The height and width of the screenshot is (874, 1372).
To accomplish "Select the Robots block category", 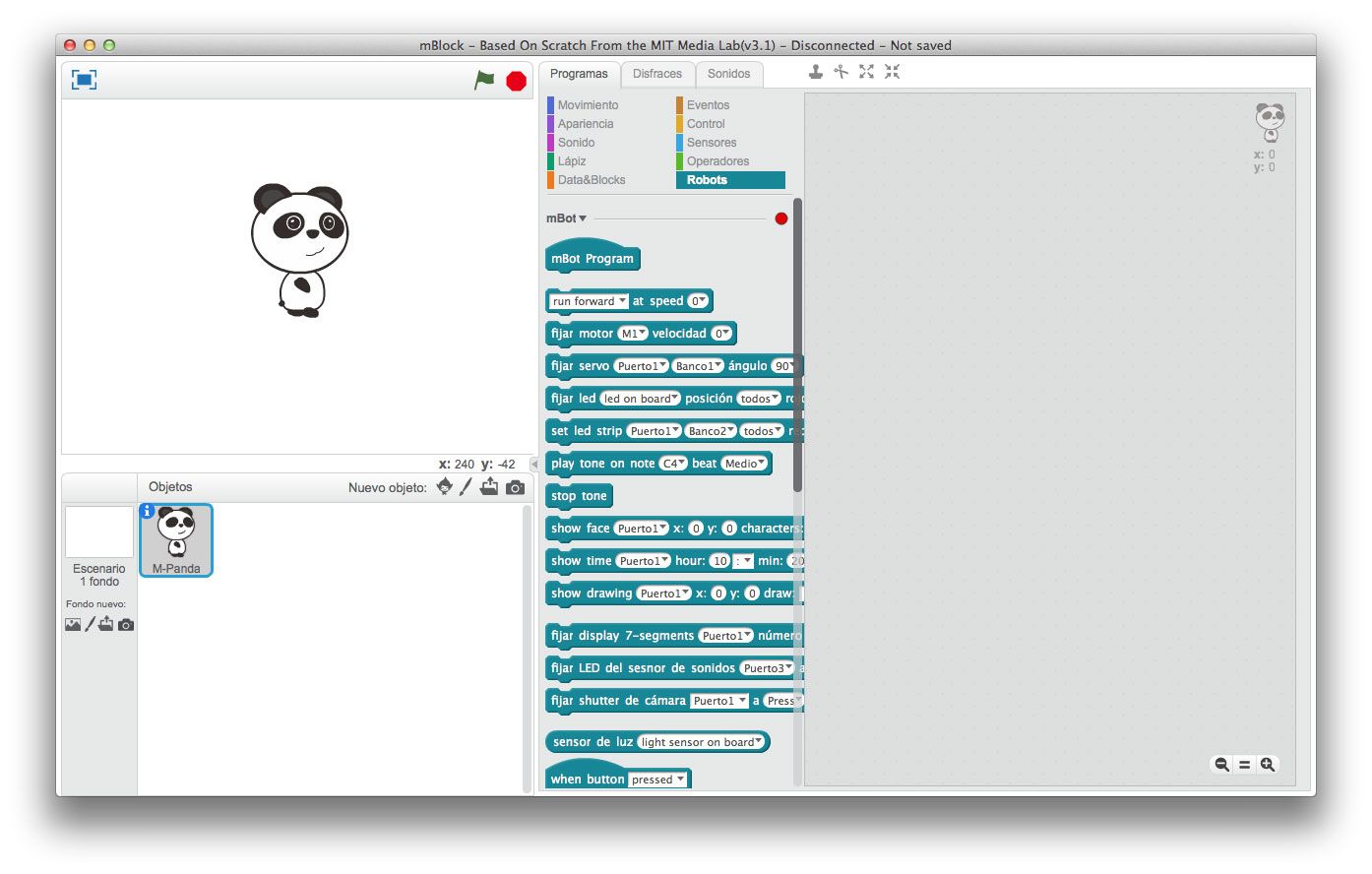I will click(x=730, y=180).
